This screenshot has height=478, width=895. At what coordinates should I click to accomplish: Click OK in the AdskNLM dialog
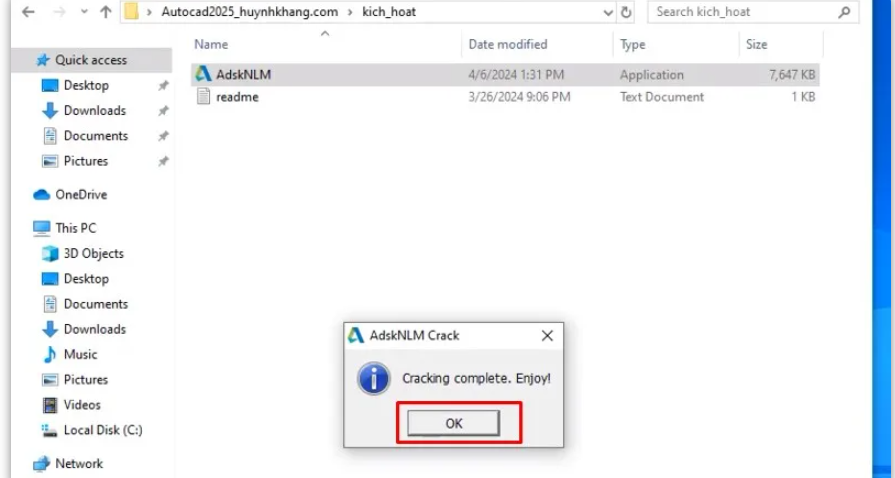click(x=454, y=423)
